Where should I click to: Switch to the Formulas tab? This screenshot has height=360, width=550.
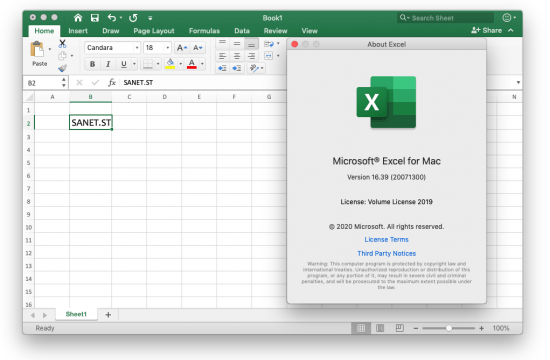[x=204, y=31]
